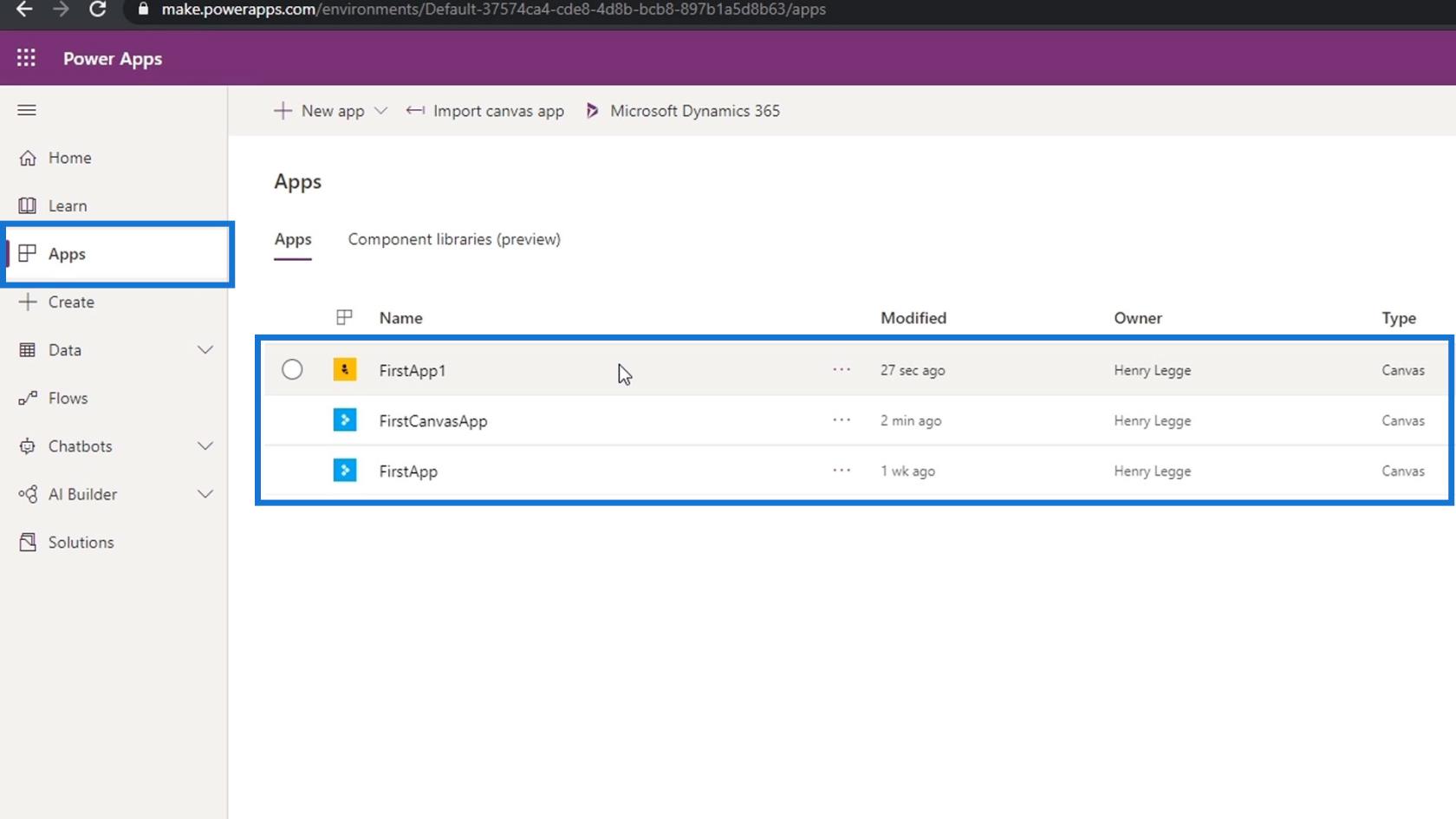
Task: Sort by the Name column header
Action: pyautogui.click(x=401, y=318)
